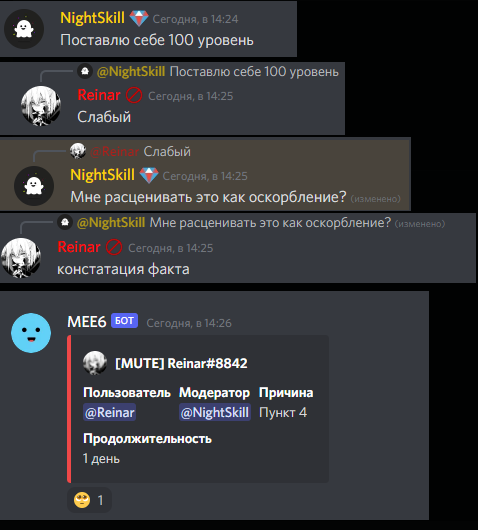Open the MEE6 bot avatar
This screenshot has width=478, height=530.
coord(31,333)
